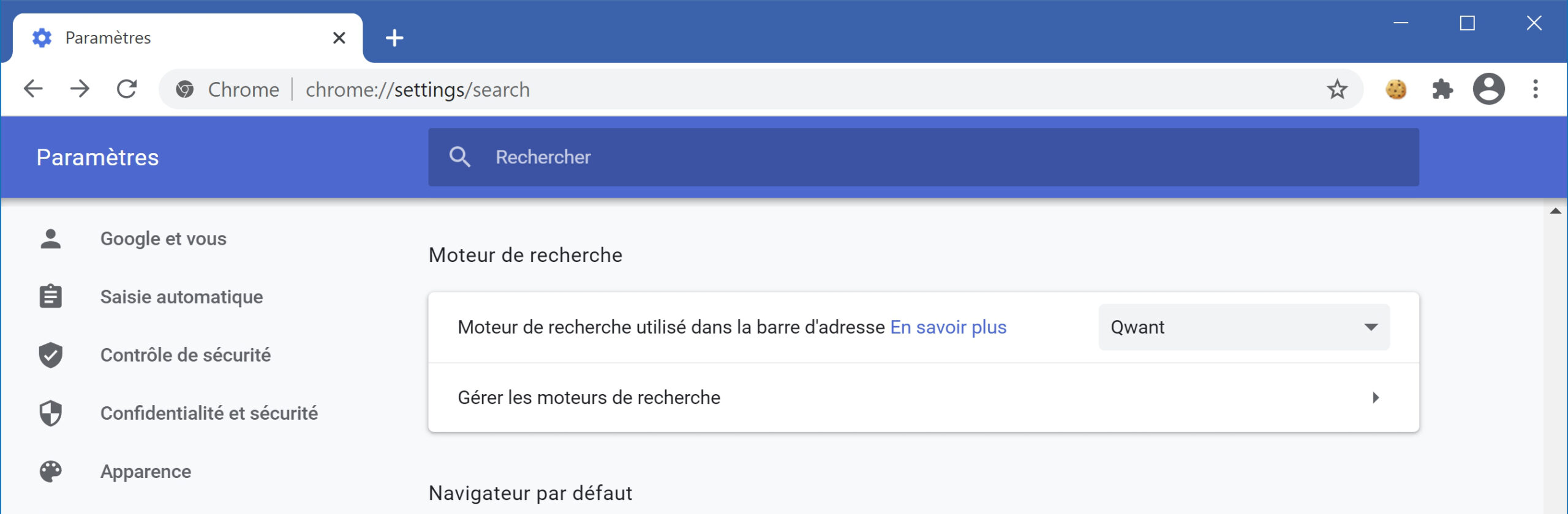Open a new tab with plus button
The image size is (1568, 514).
pyautogui.click(x=394, y=38)
